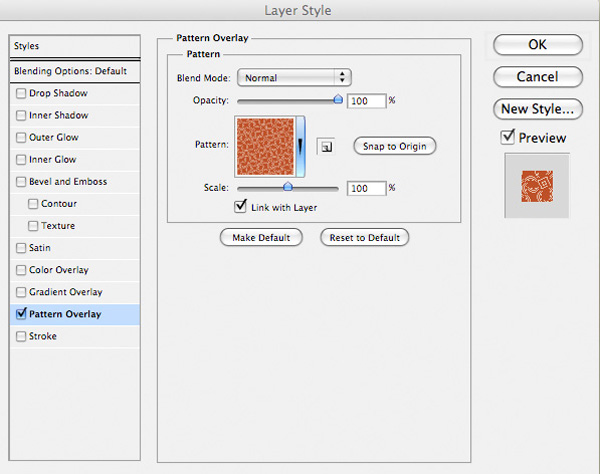Select the Outer Glow label
The image size is (600, 474).
click(54, 138)
